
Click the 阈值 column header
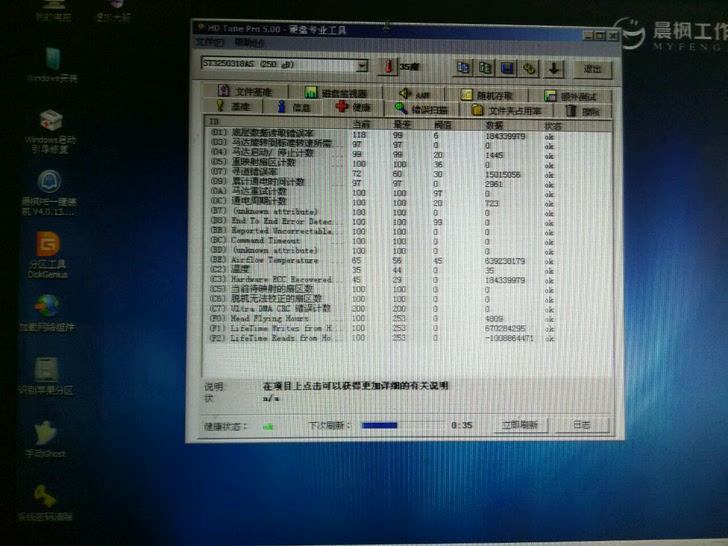456,125
